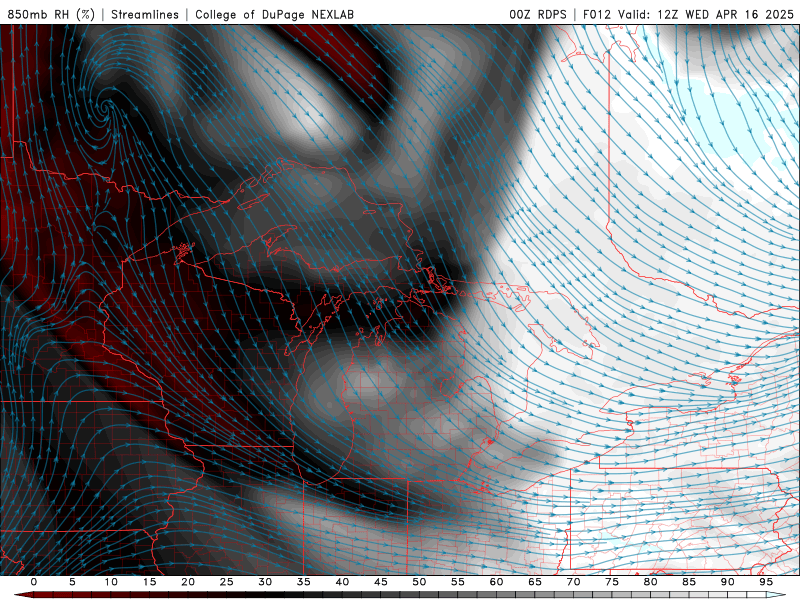The image size is (800, 600).
Task: Click the '850mb RH (%)' title text
Action: tap(51, 14)
